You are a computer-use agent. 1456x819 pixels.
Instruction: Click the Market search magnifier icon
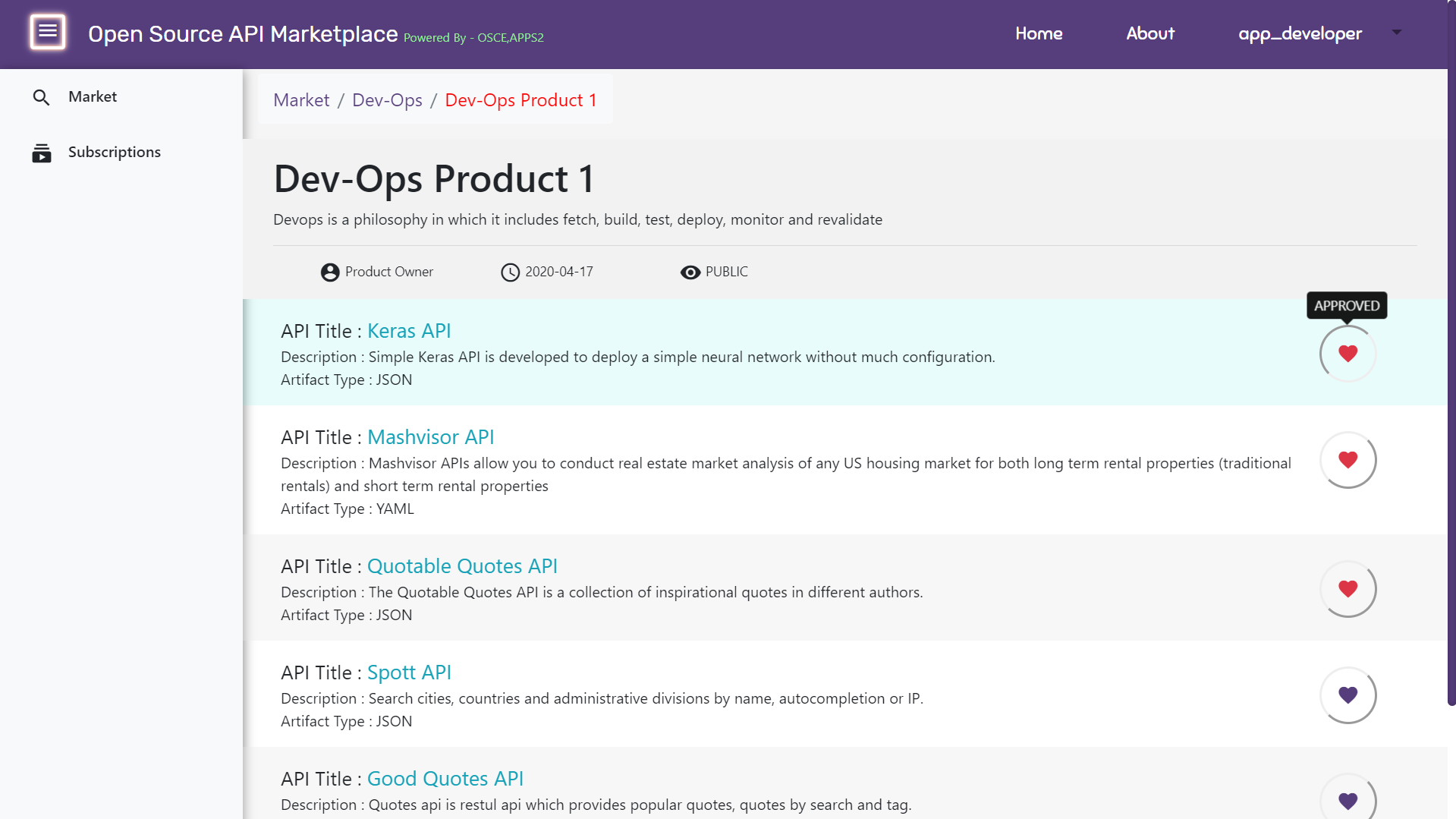tap(41, 97)
